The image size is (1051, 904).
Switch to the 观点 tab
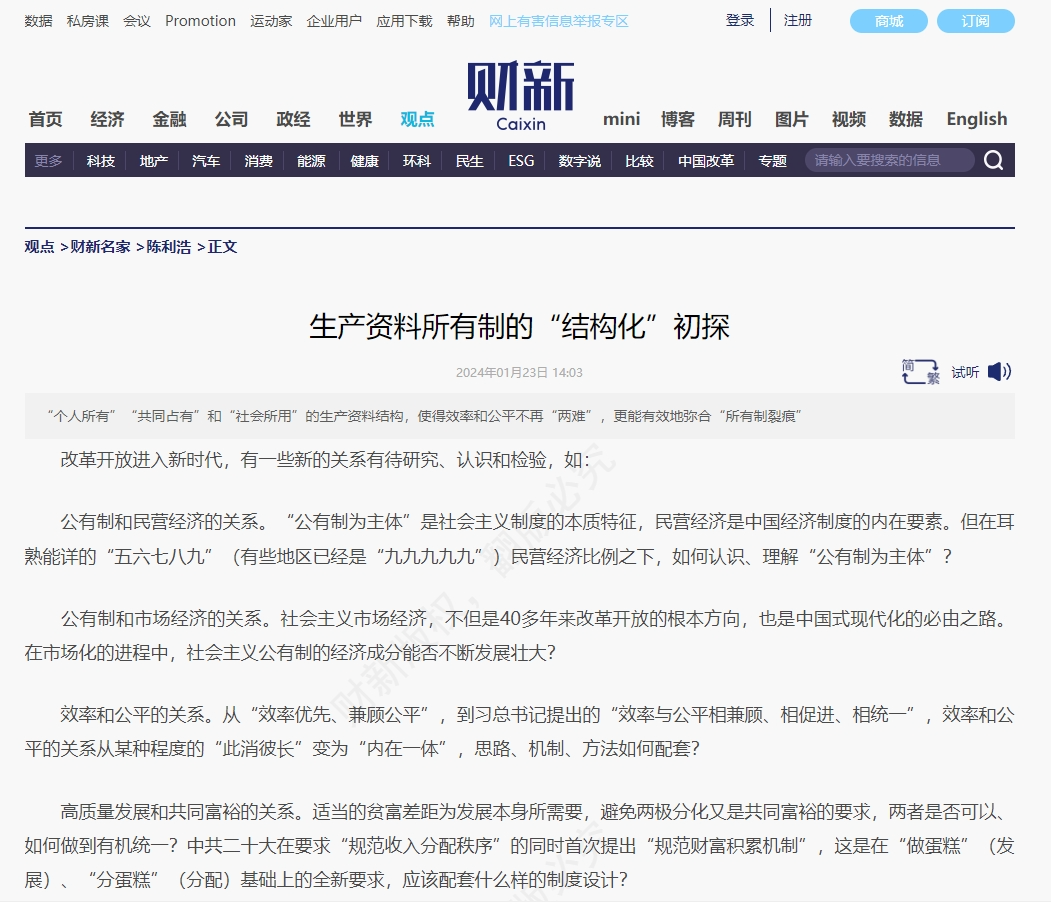pos(418,118)
